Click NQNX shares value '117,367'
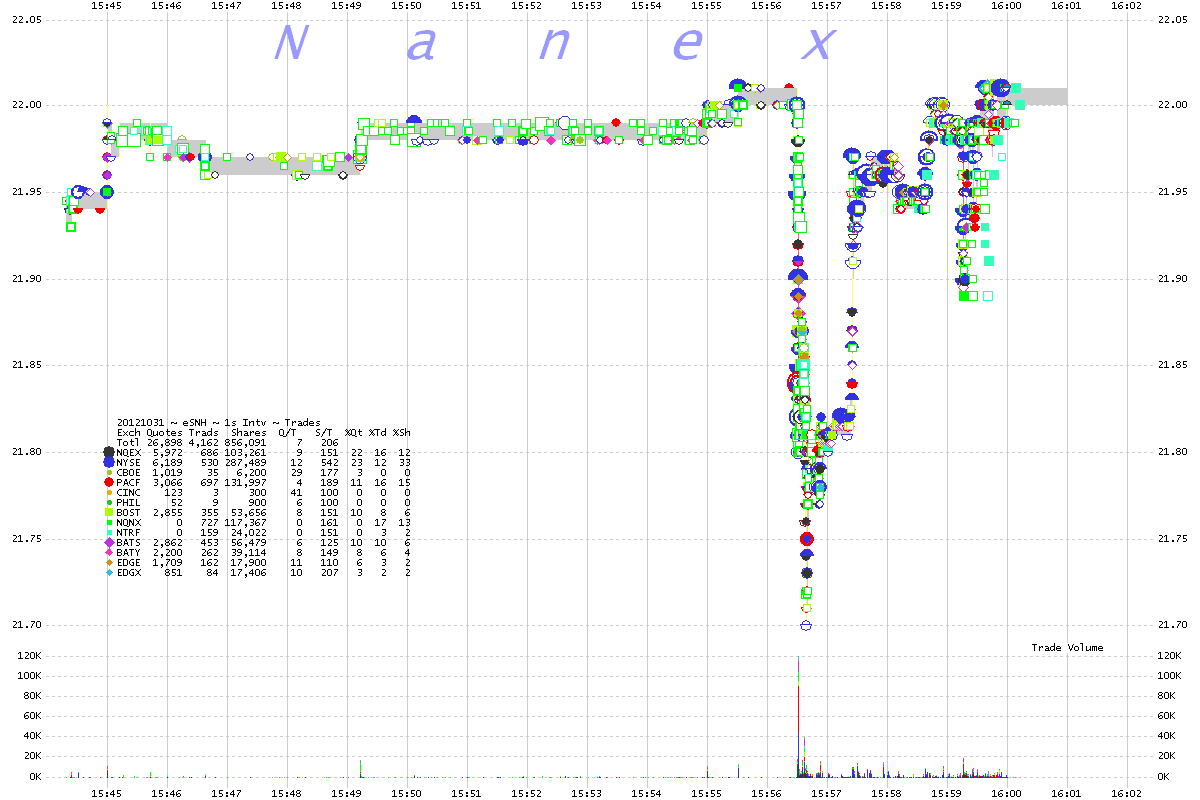This screenshot has height=800, width=1200. pos(246,522)
